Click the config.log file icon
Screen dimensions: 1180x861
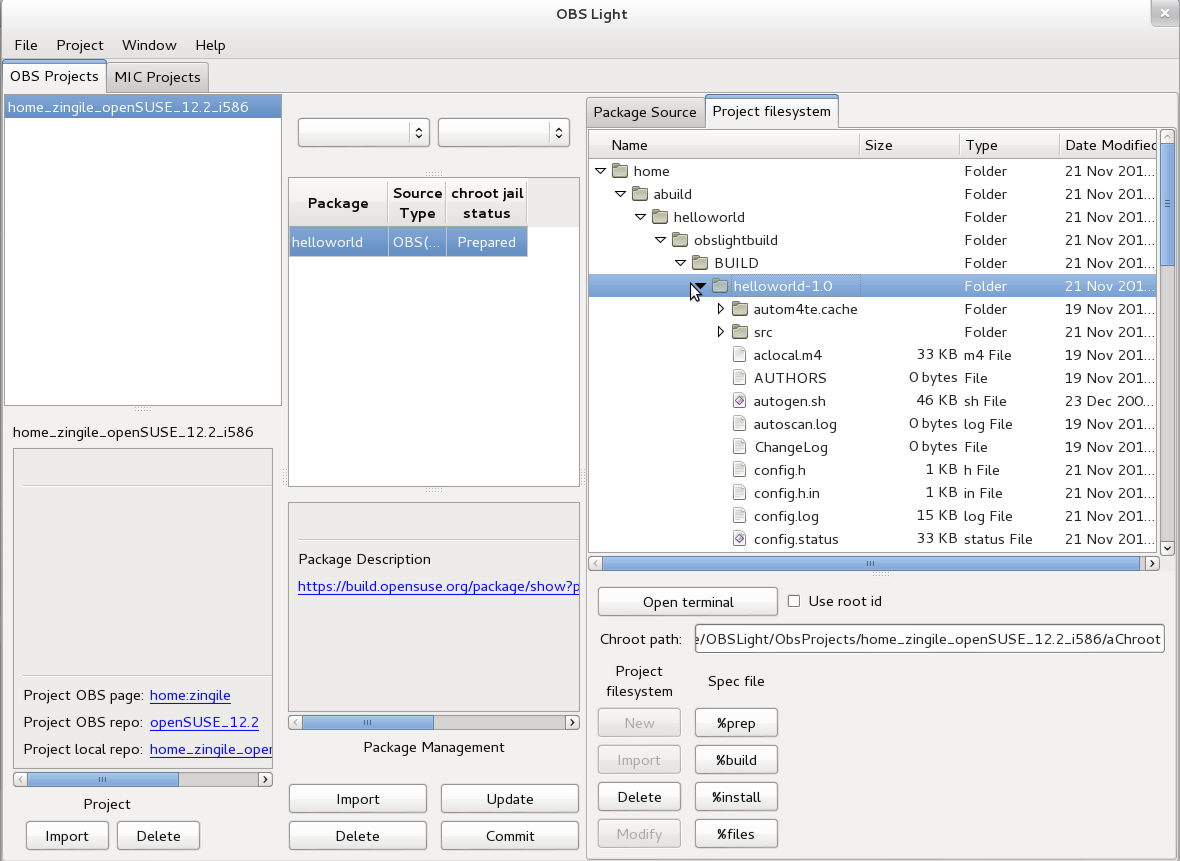click(740, 516)
